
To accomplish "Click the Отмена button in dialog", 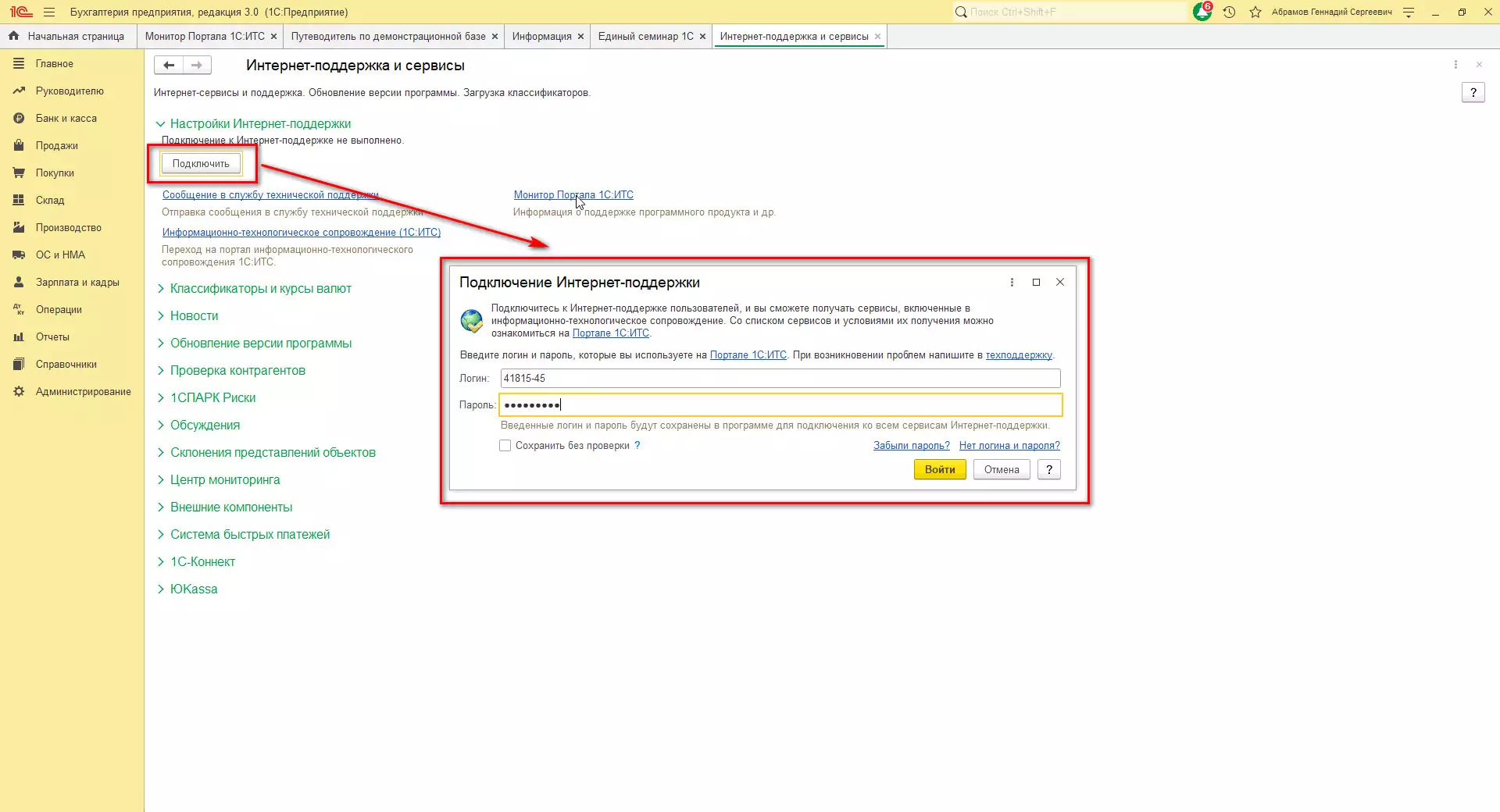I will click(1002, 469).
